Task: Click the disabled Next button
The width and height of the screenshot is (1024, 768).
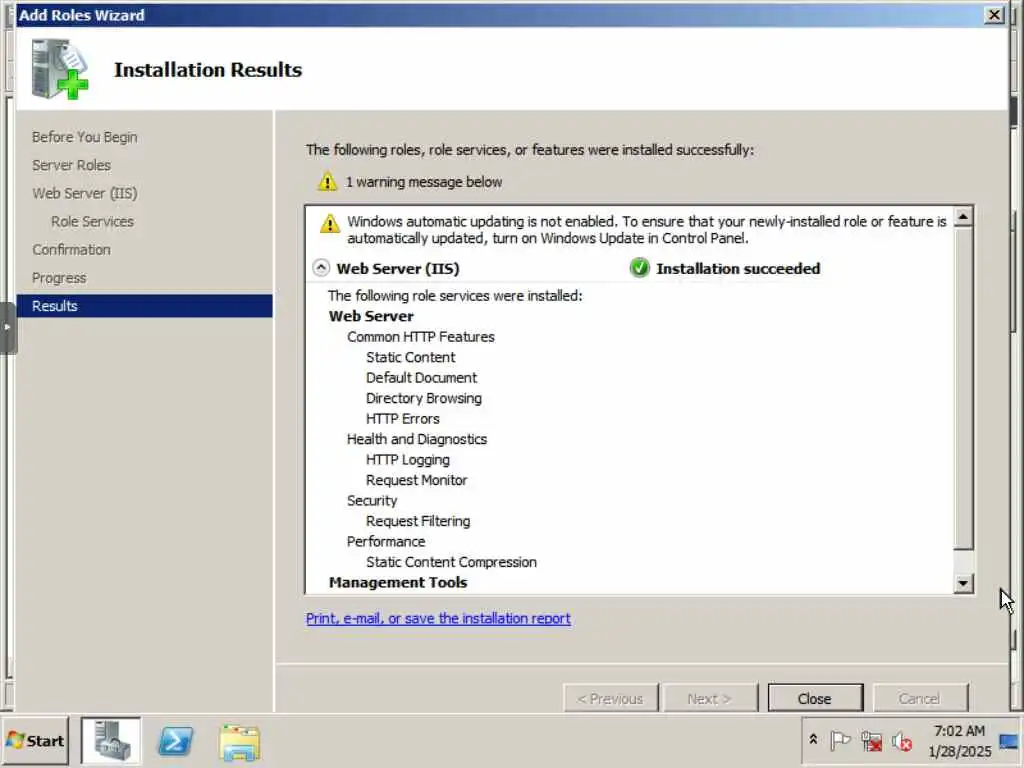Action: coord(710,698)
